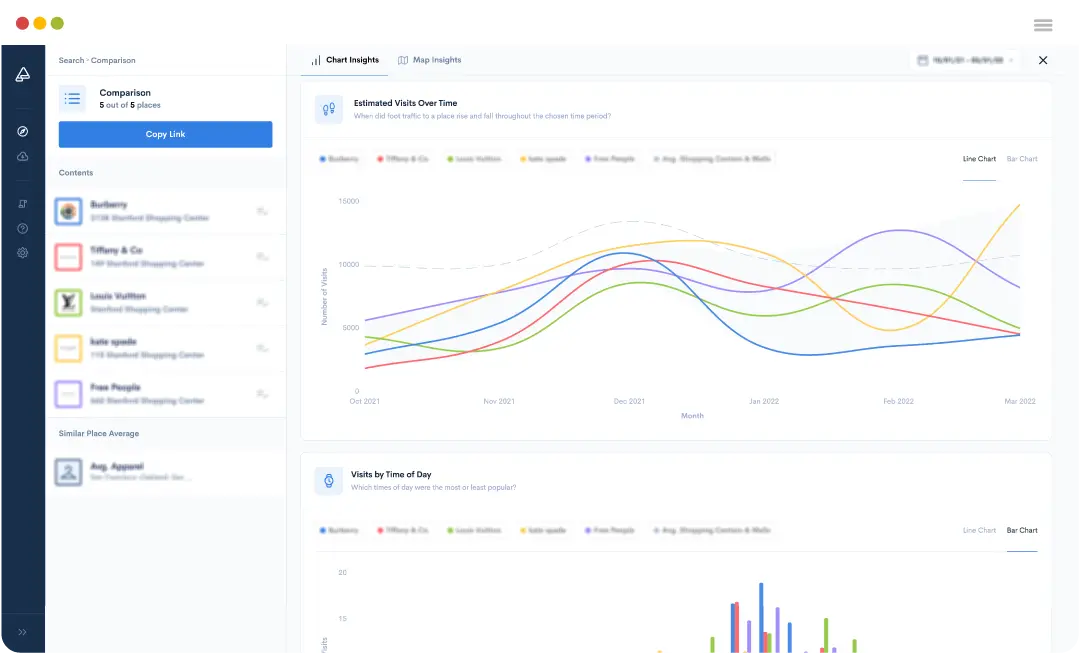1080x654 pixels.
Task: Toggle Burberry series in Estimated Visits legend
Action: click(339, 159)
